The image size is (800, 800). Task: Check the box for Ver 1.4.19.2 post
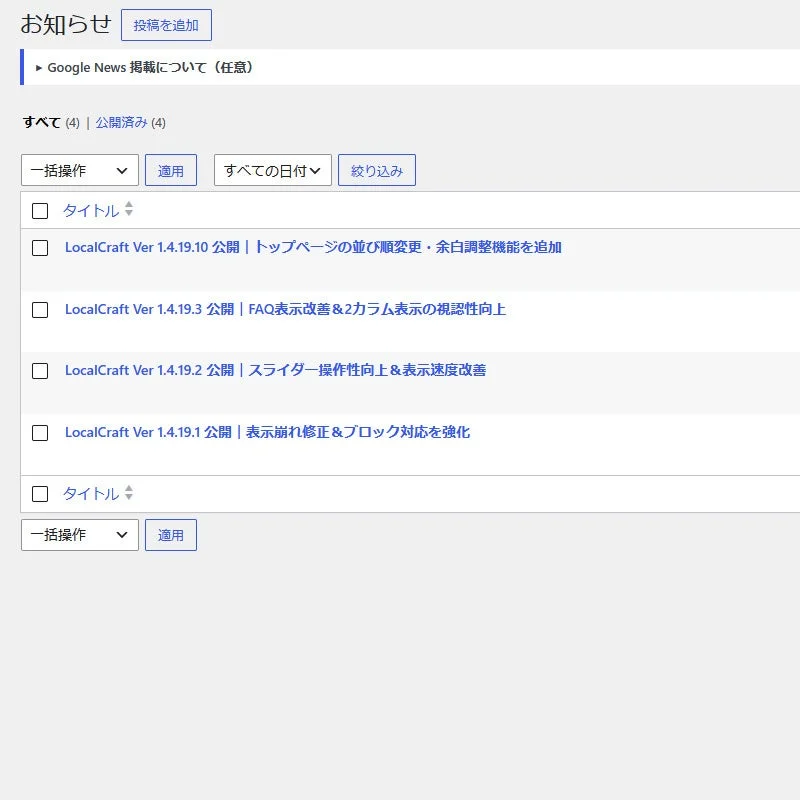point(40,371)
